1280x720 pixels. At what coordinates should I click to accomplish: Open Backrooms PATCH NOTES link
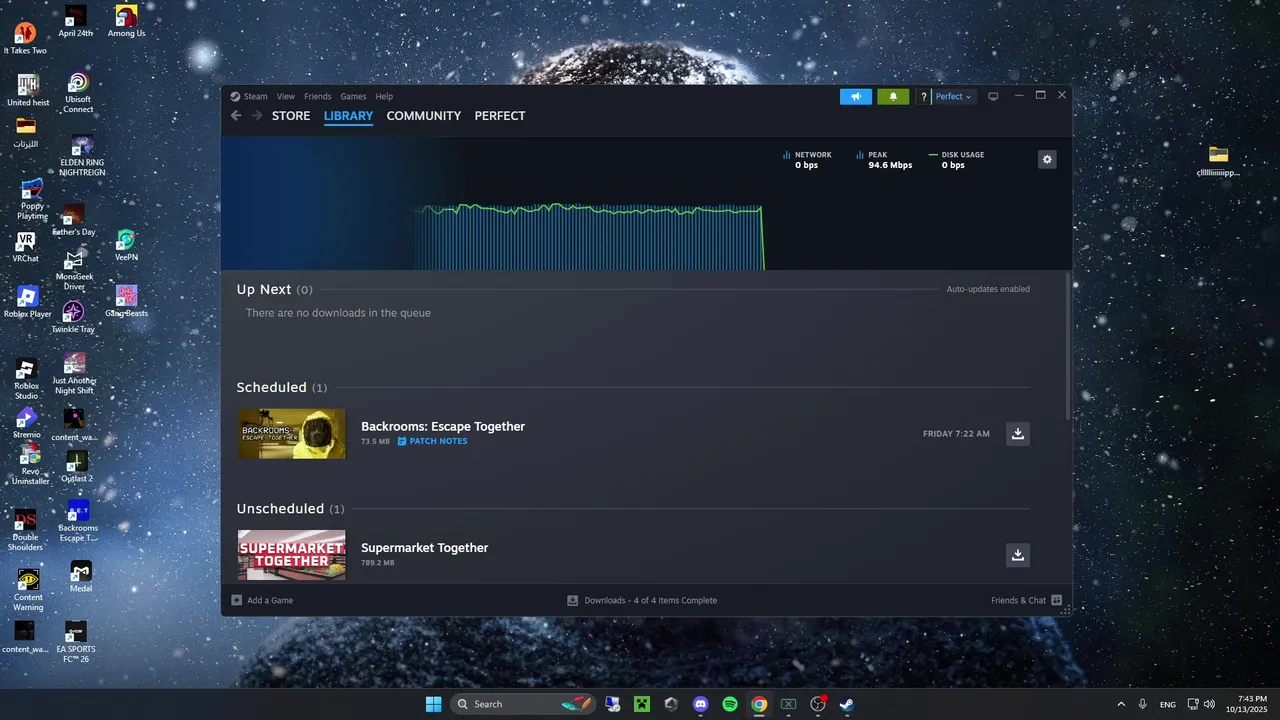[x=432, y=441]
